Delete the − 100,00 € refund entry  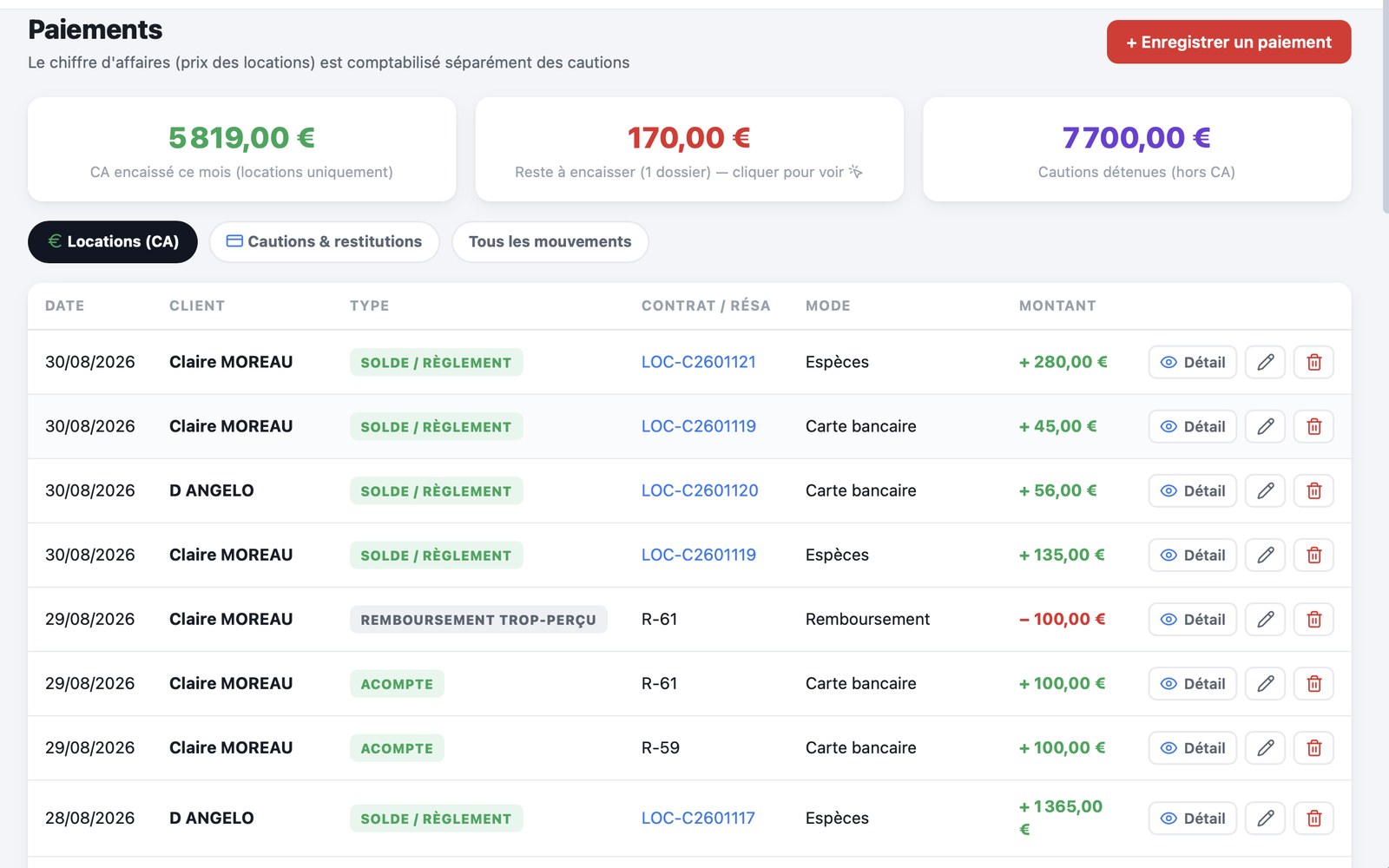1313,619
